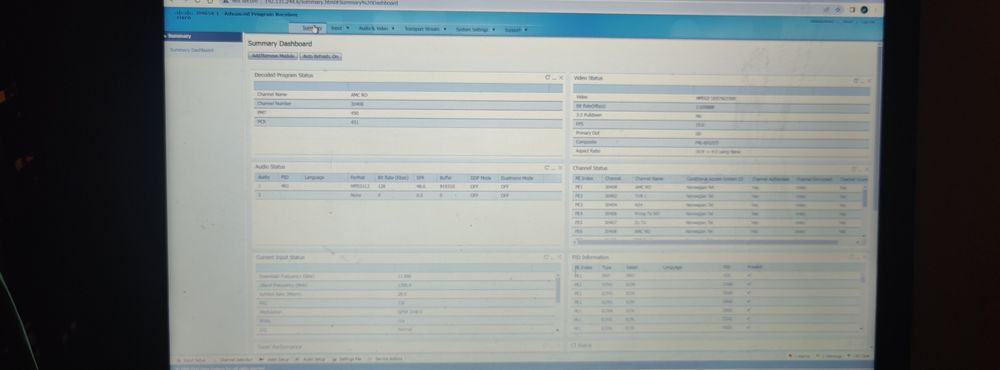
Task: Select the Summary sidebar header
Action: [203, 36]
